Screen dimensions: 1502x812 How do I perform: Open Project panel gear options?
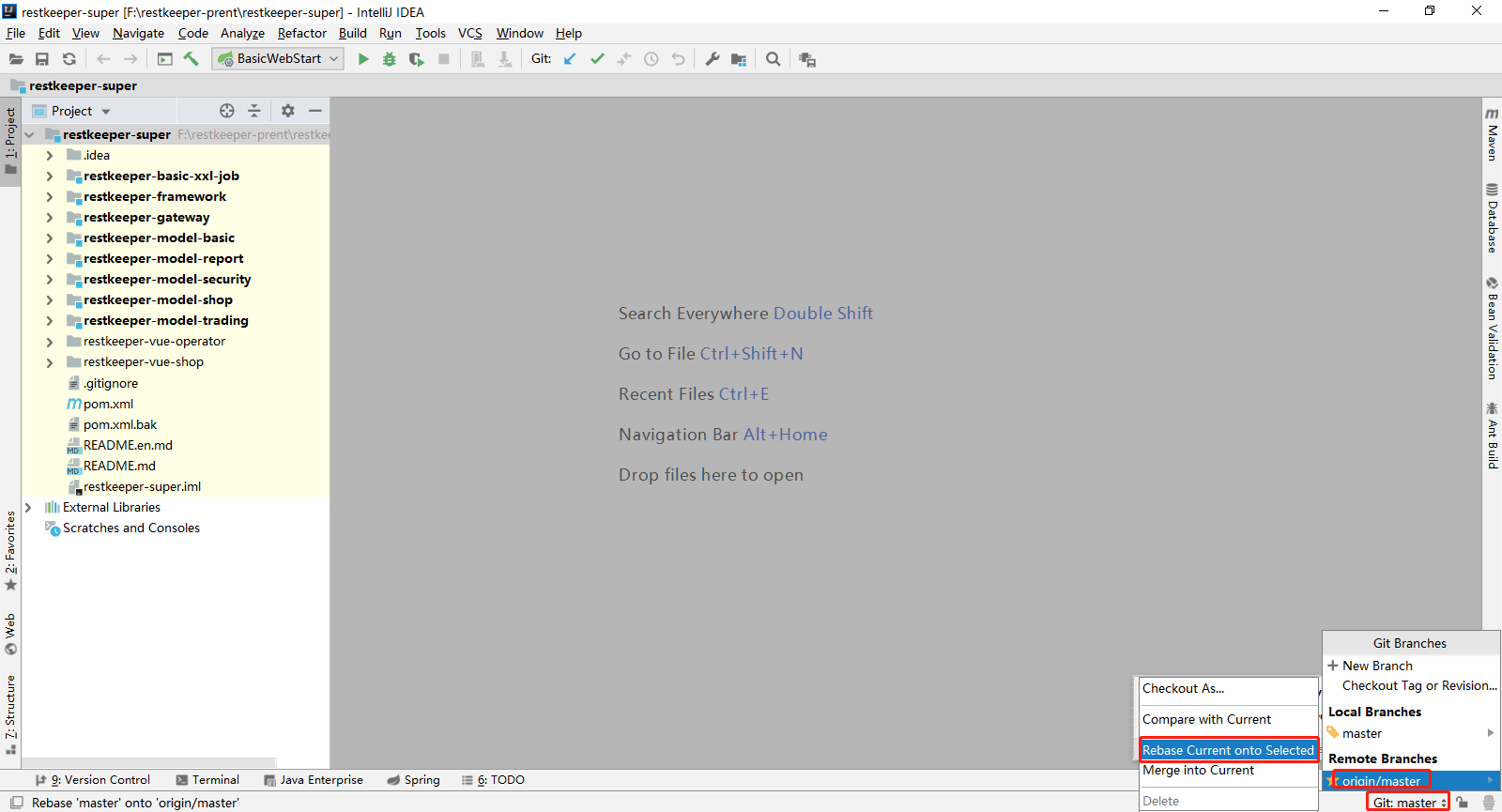click(288, 111)
